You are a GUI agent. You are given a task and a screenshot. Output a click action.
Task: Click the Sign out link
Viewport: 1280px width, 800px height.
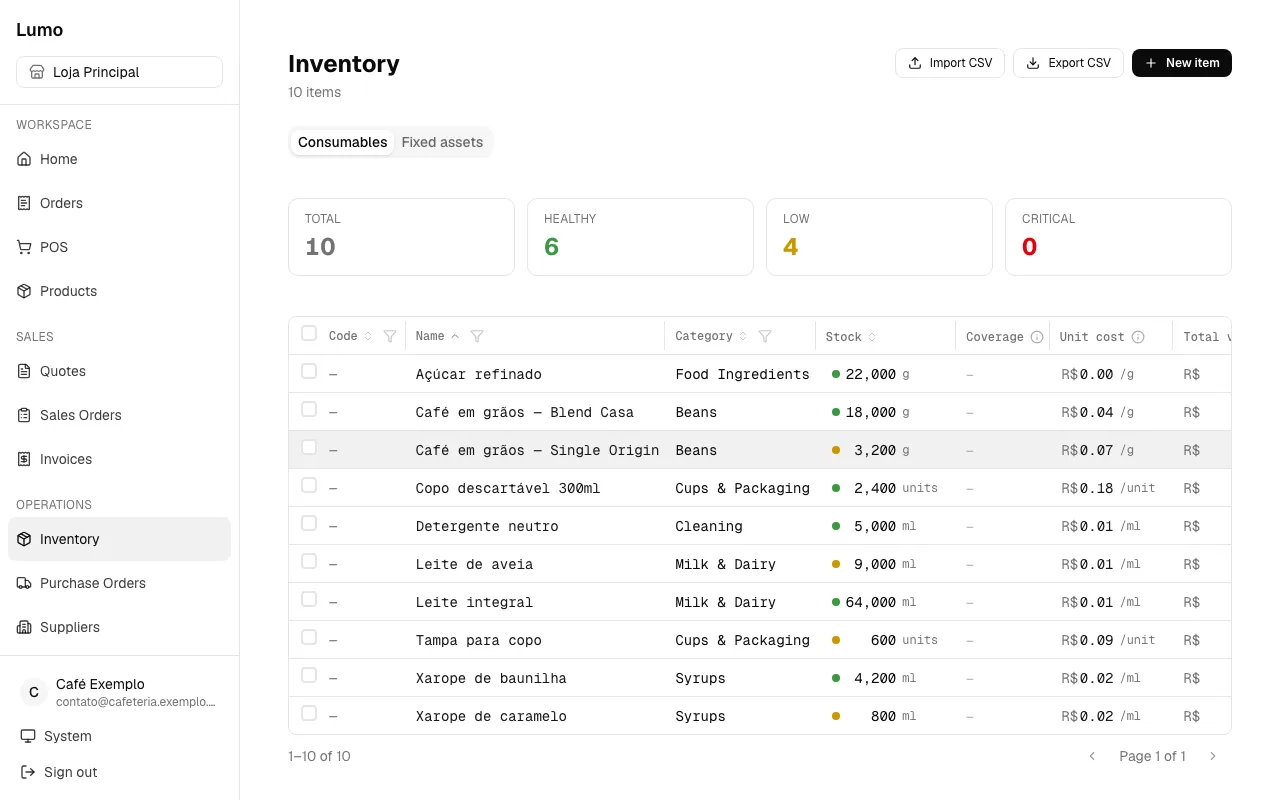[x=59, y=772]
